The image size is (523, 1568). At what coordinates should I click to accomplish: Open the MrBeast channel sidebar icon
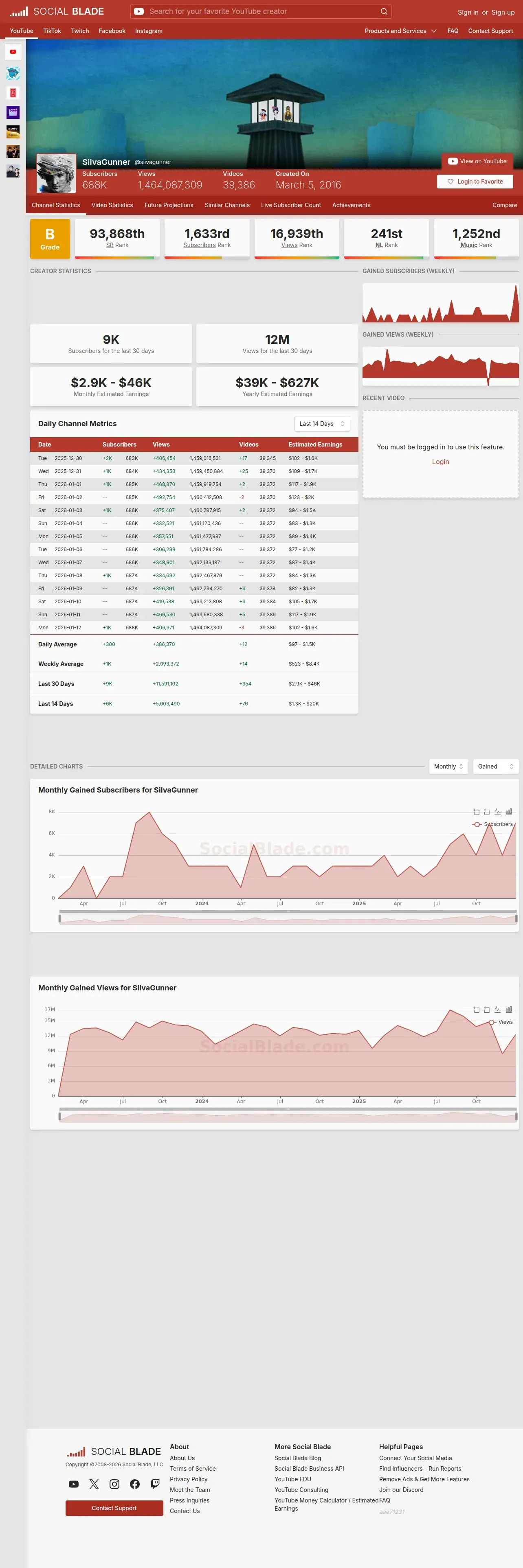(13, 74)
